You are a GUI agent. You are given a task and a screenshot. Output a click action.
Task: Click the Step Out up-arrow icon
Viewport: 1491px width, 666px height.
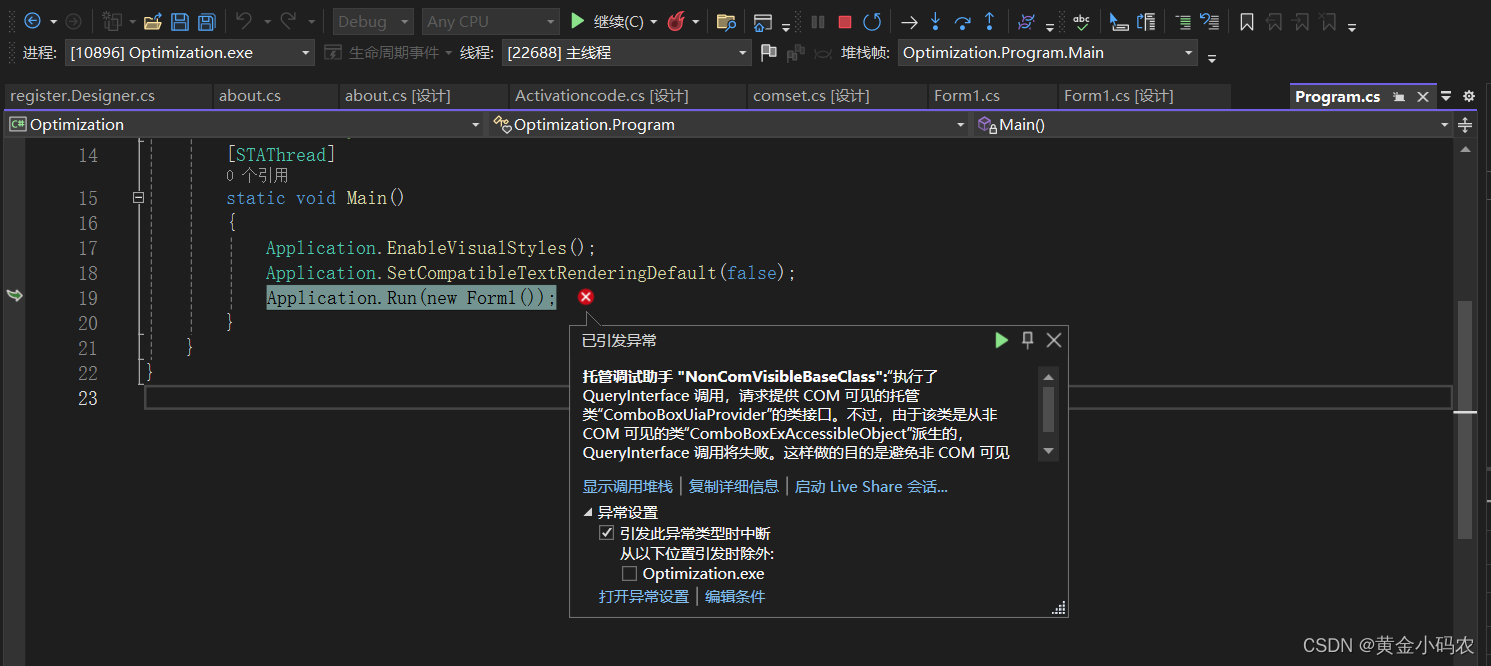989,21
